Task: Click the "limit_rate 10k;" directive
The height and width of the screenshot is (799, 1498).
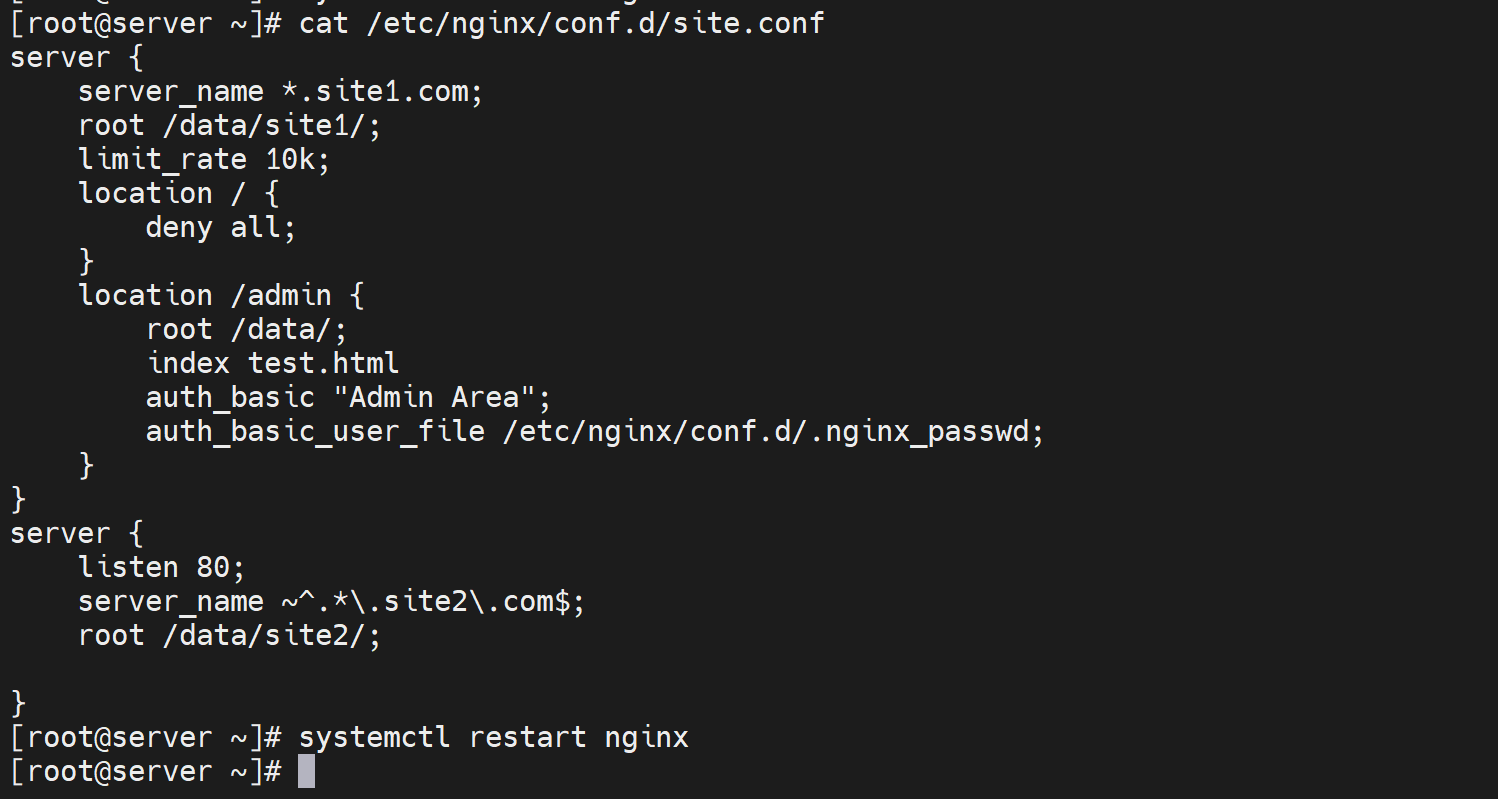Action: (x=204, y=159)
